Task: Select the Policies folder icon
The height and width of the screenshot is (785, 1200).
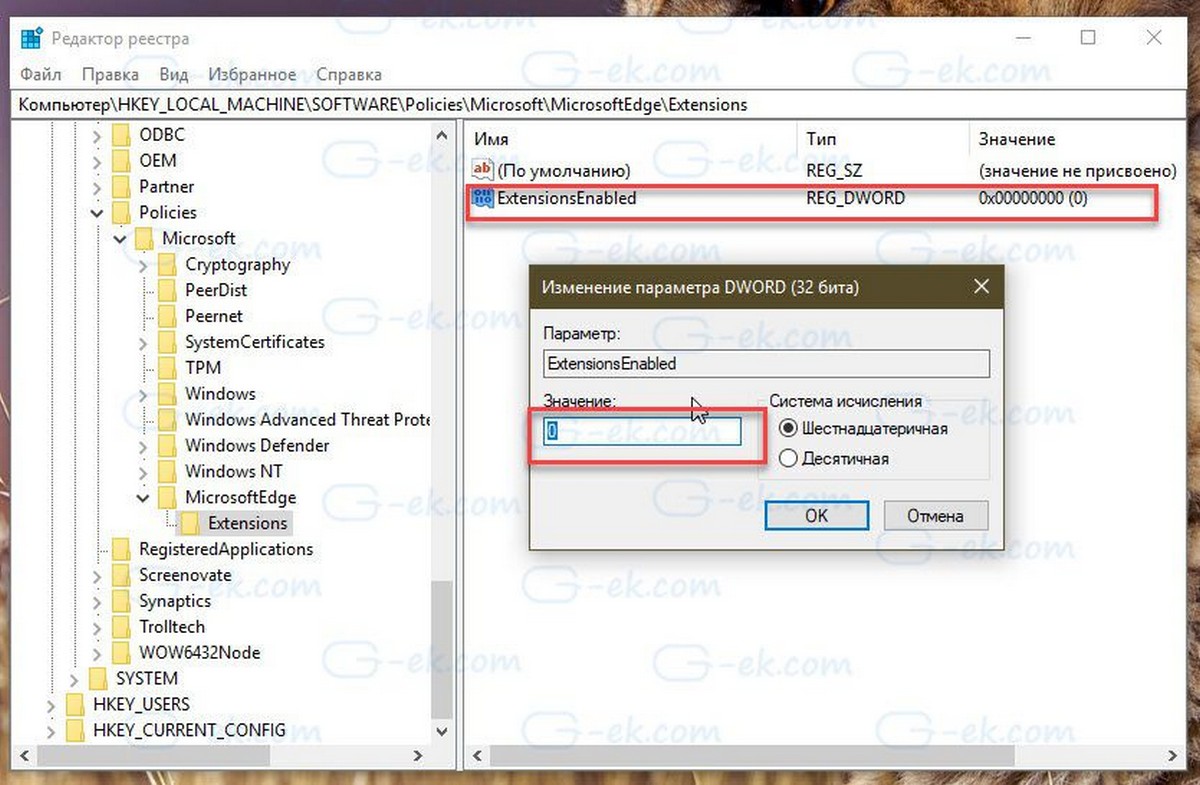Action: click(122, 212)
